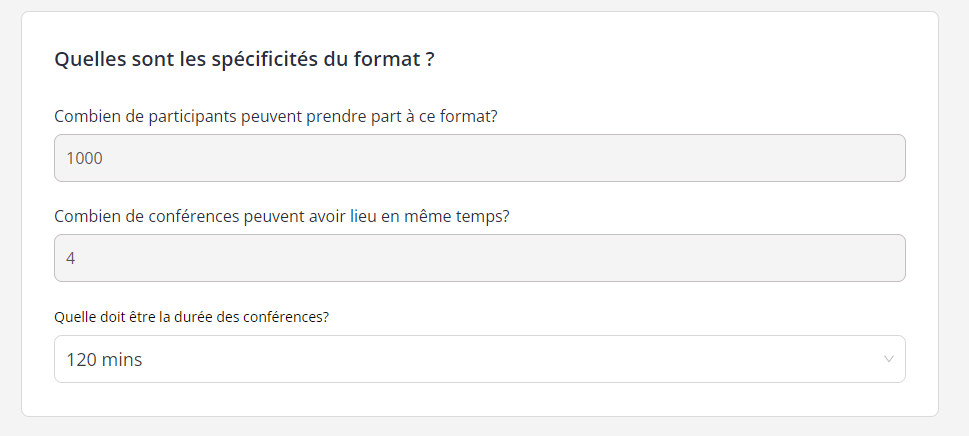Click the "1000" value in participants field
The width and height of the screenshot is (969, 436).
click(x=85, y=158)
